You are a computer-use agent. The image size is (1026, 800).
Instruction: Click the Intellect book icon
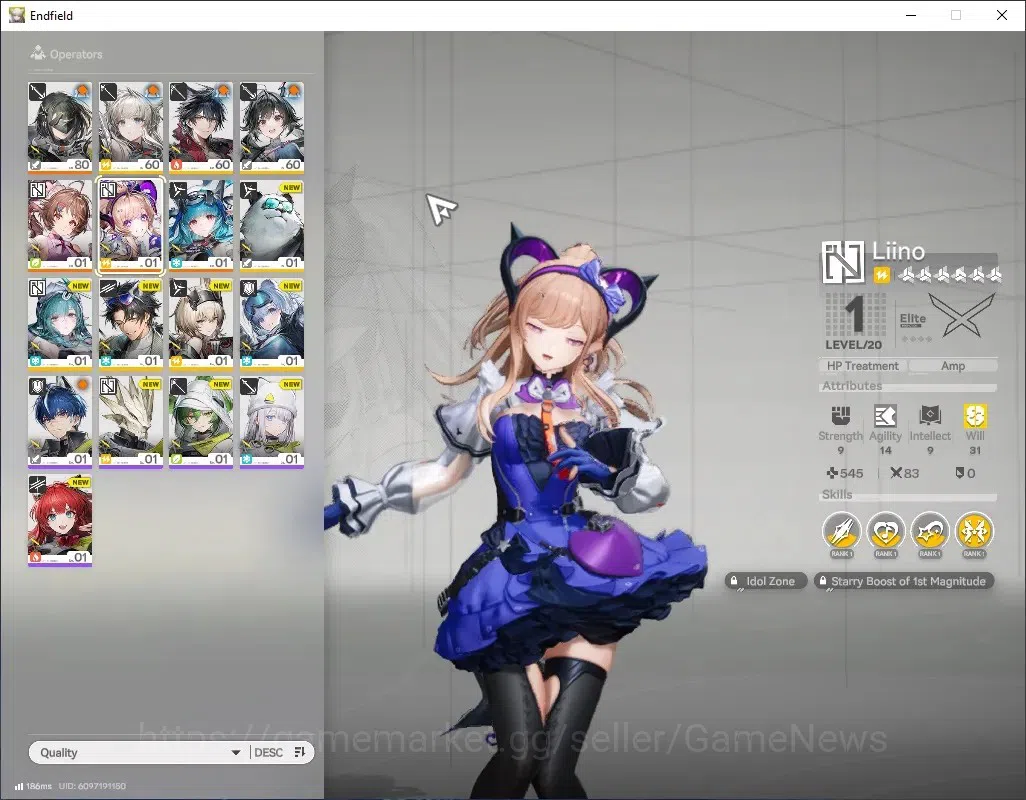930,415
